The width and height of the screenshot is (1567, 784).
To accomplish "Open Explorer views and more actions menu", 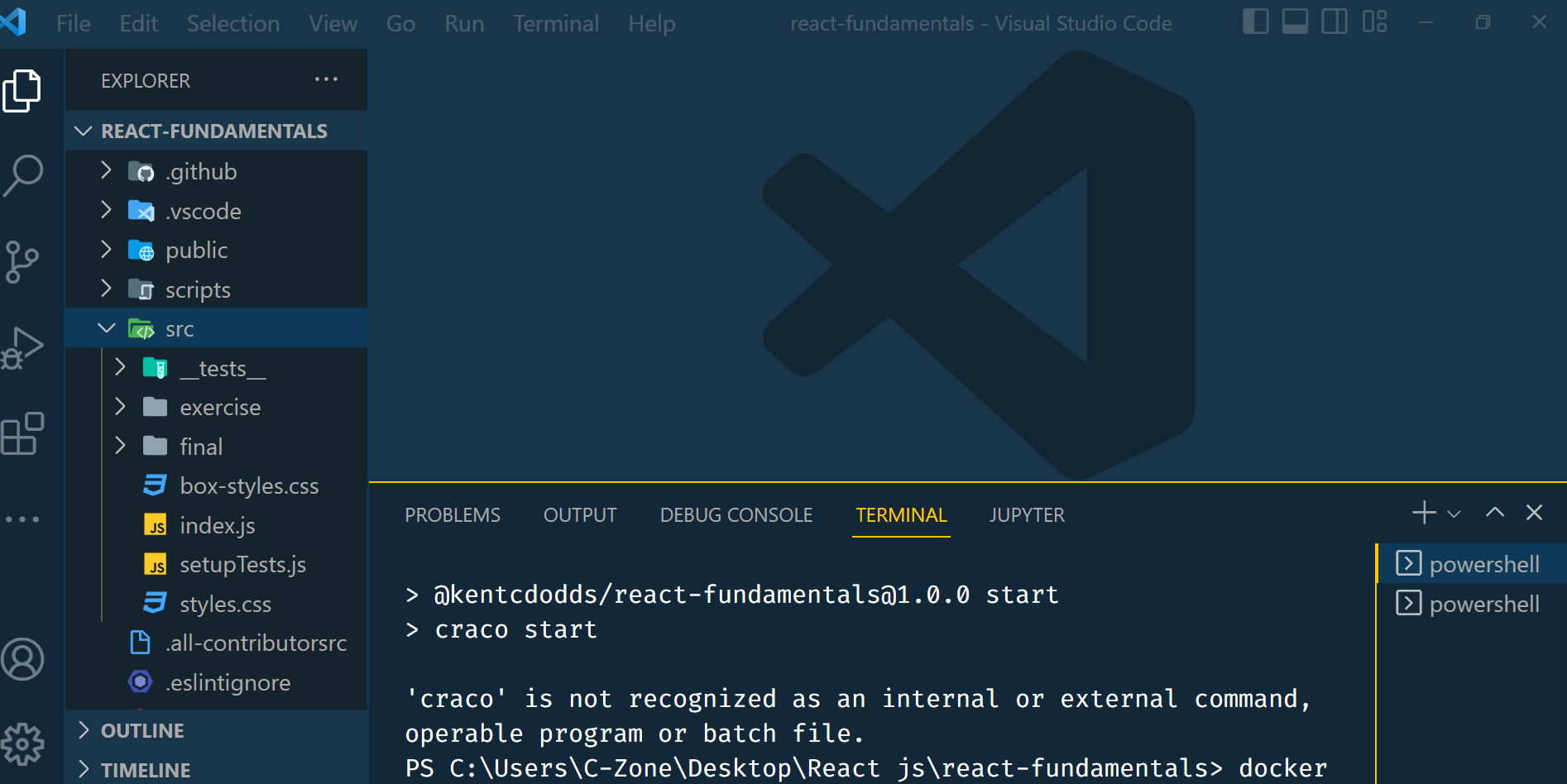I will pyautogui.click(x=326, y=79).
